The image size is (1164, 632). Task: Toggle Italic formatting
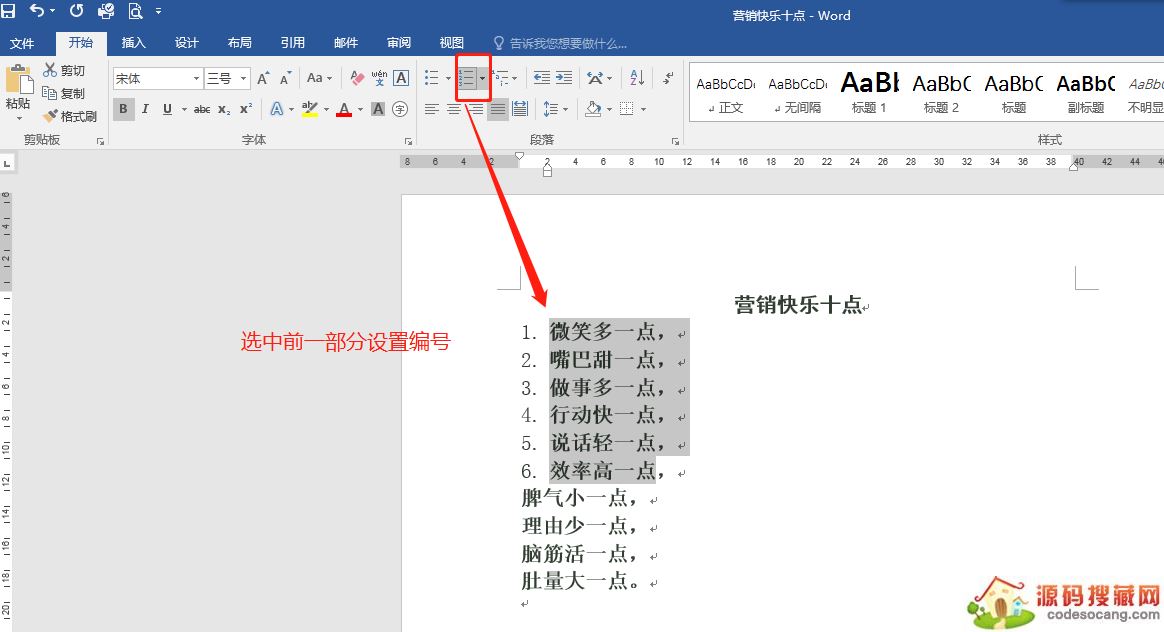pos(145,109)
